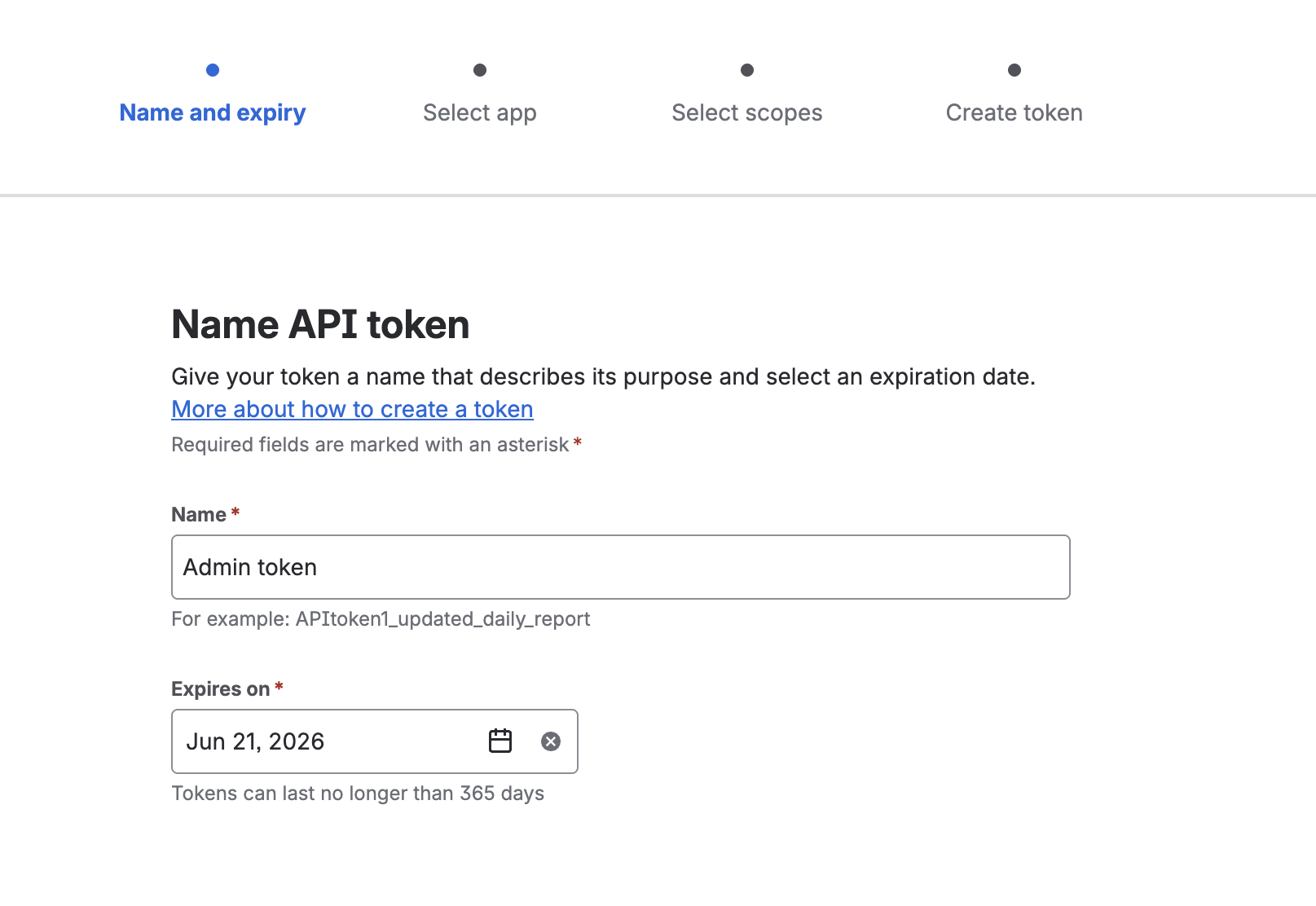Click the Expires on date field
This screenshot has width=1316, height=906.
pyautogui.click(x=375, y=741)
